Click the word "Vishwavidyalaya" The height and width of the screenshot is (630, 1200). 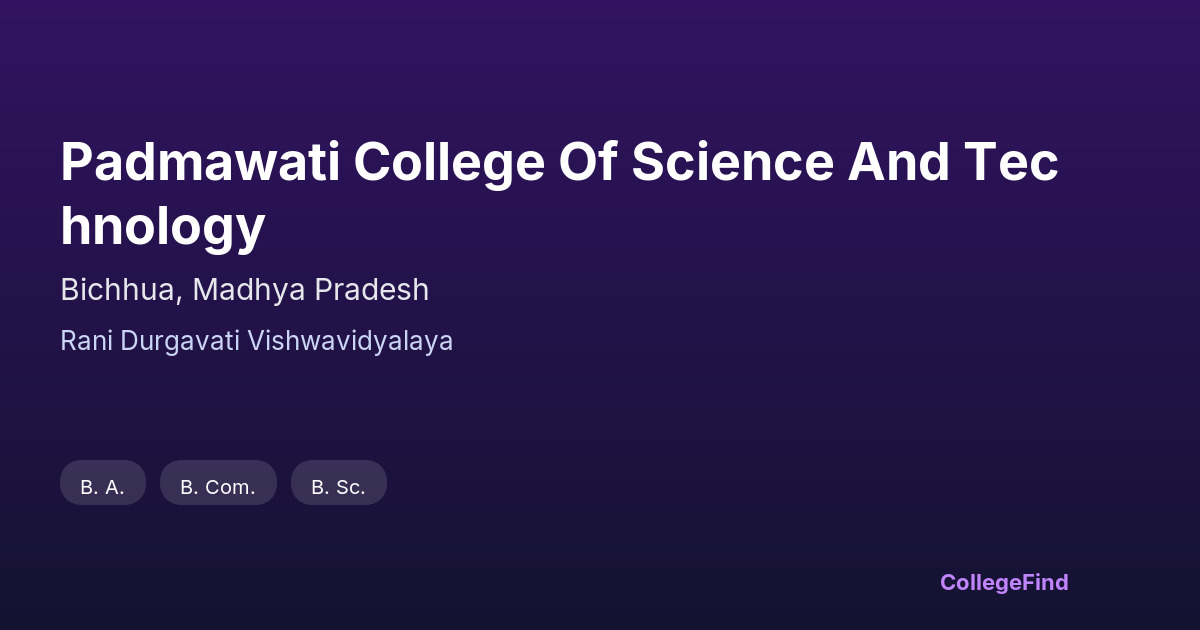350,341
